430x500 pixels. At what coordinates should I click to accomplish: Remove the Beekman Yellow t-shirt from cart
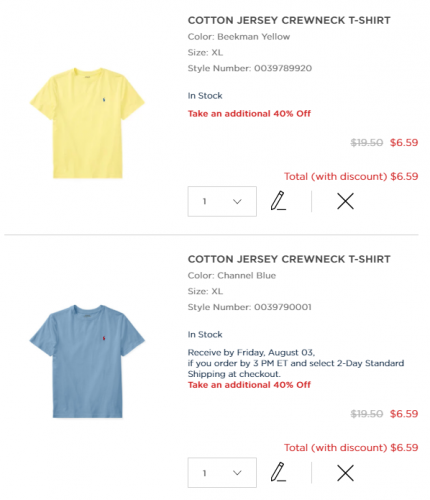click(345, 201)
